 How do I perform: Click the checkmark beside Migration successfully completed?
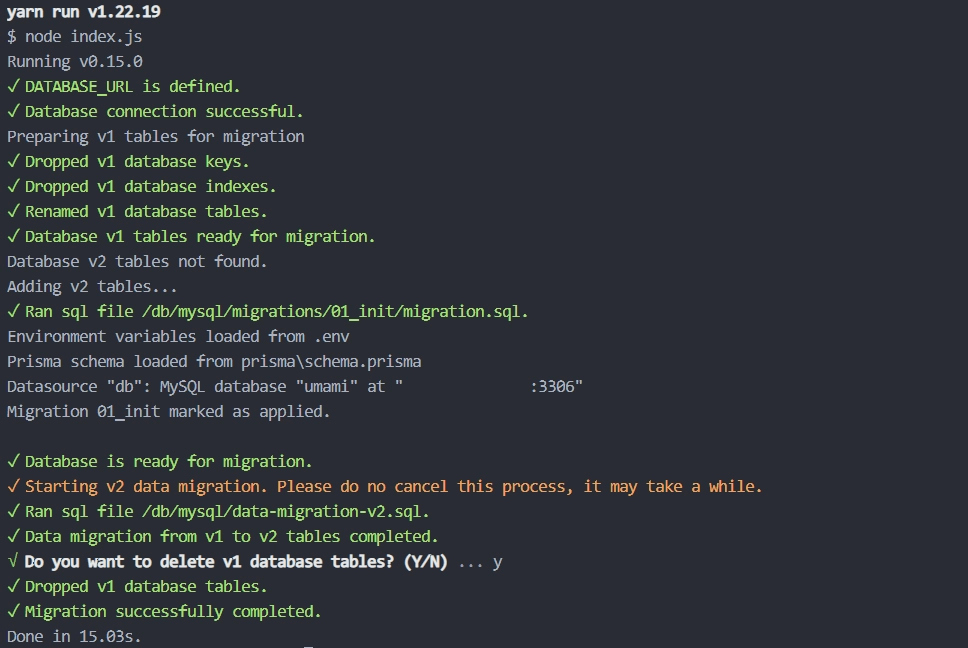[x=14, y=611]
